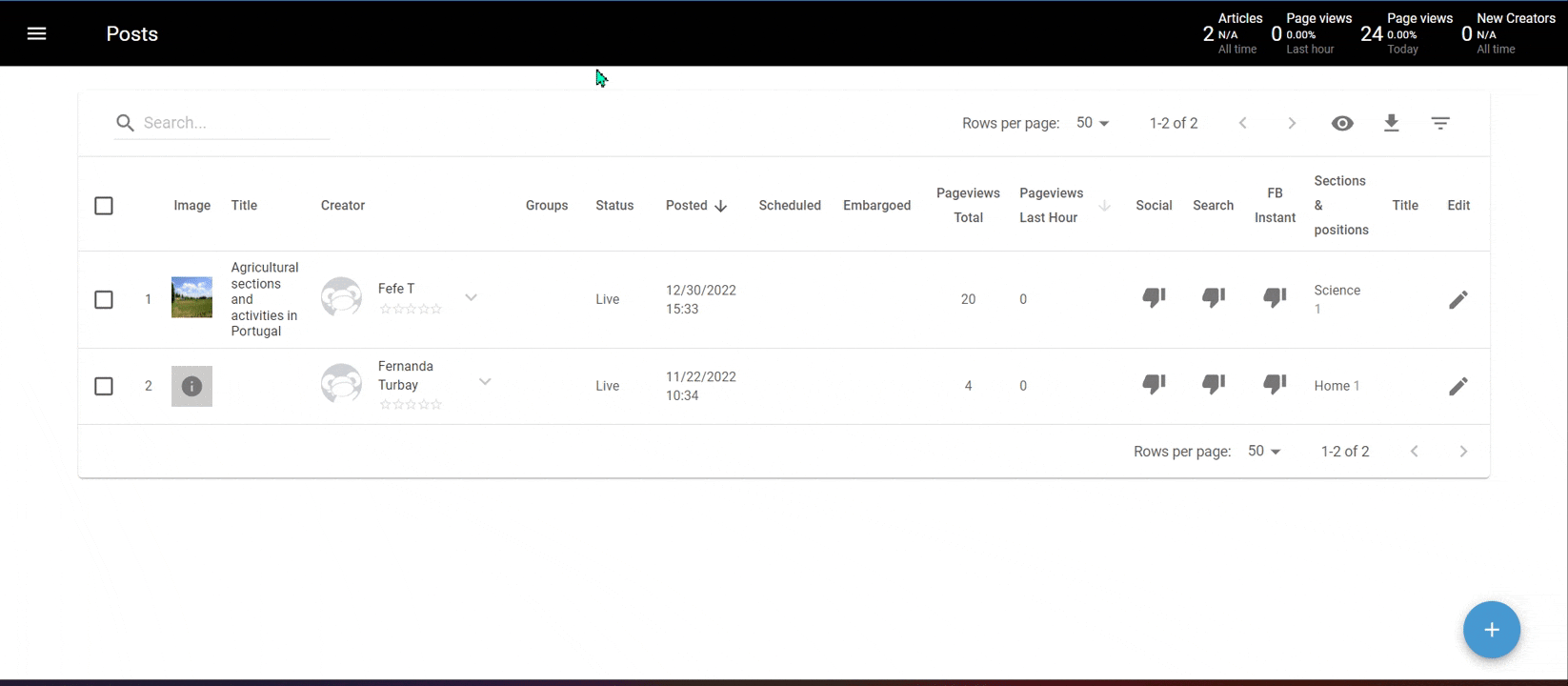
Task: Click Social thumbs-down for Fefe T post
Action: (1154, 298)
